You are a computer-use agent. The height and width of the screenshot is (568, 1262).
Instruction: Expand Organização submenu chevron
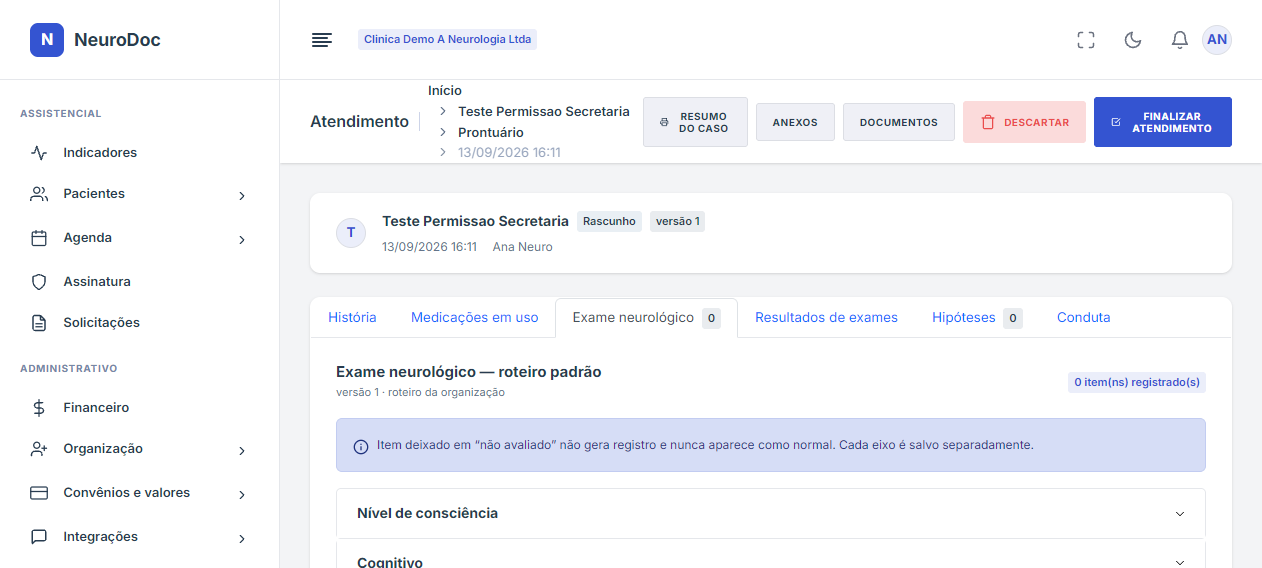click(241, 451)
